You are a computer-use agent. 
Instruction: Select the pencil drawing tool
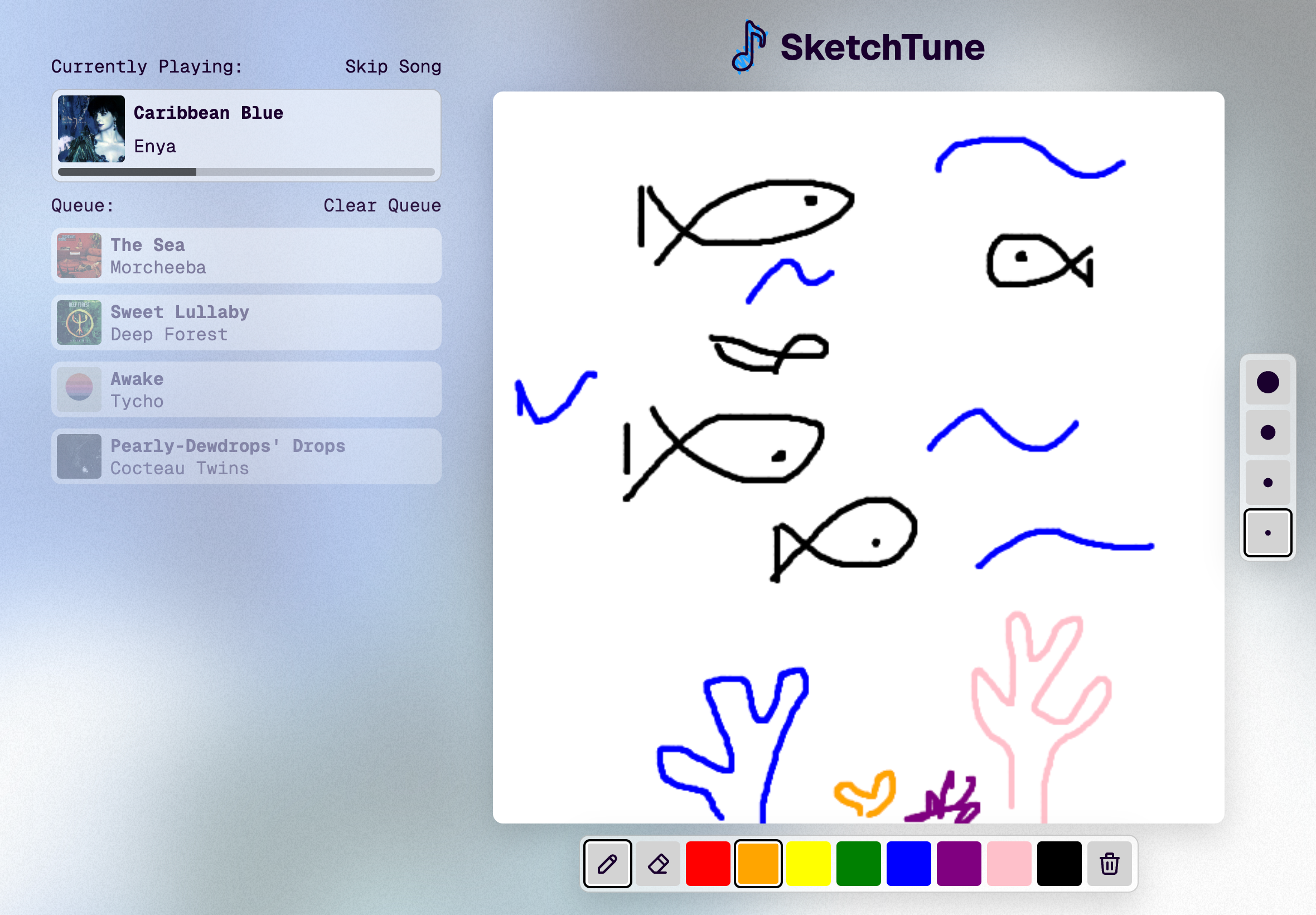(x=607, y=864)
